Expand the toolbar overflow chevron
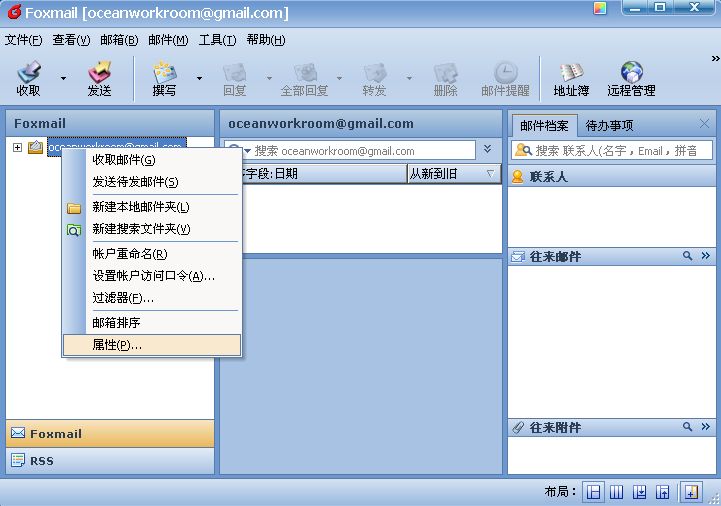 715,58
